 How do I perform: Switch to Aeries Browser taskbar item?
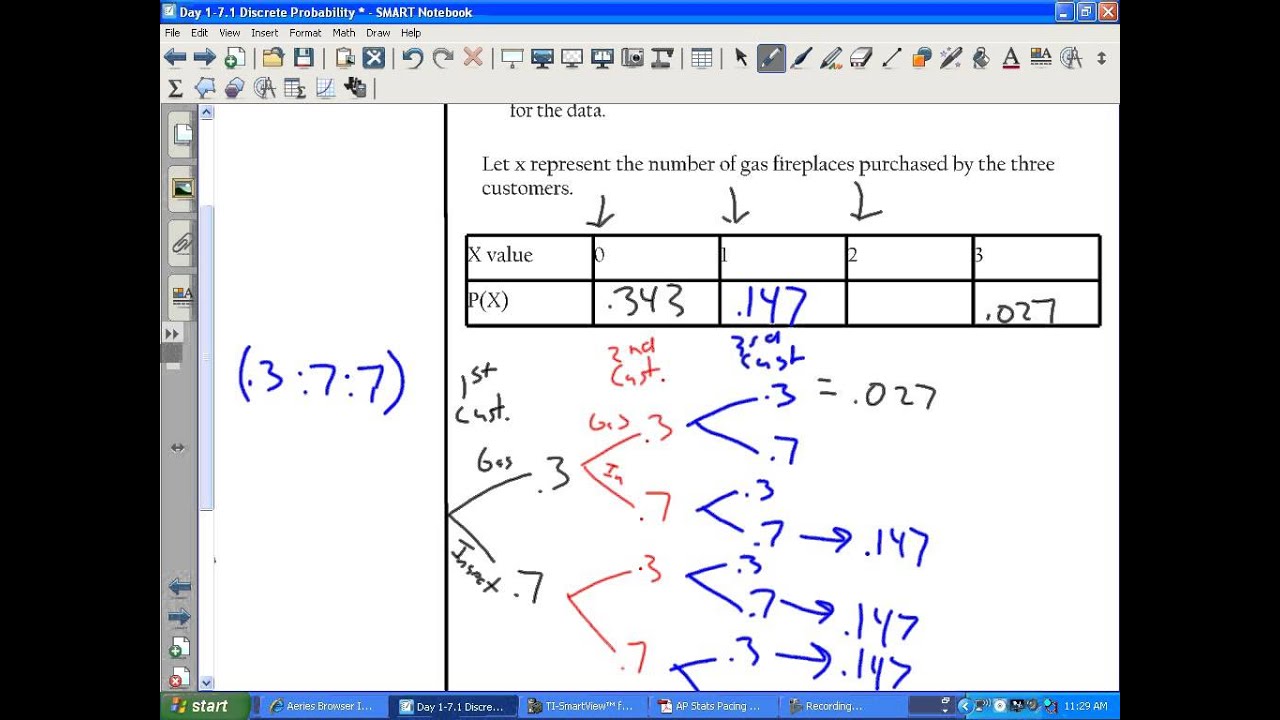pos(321,706)
